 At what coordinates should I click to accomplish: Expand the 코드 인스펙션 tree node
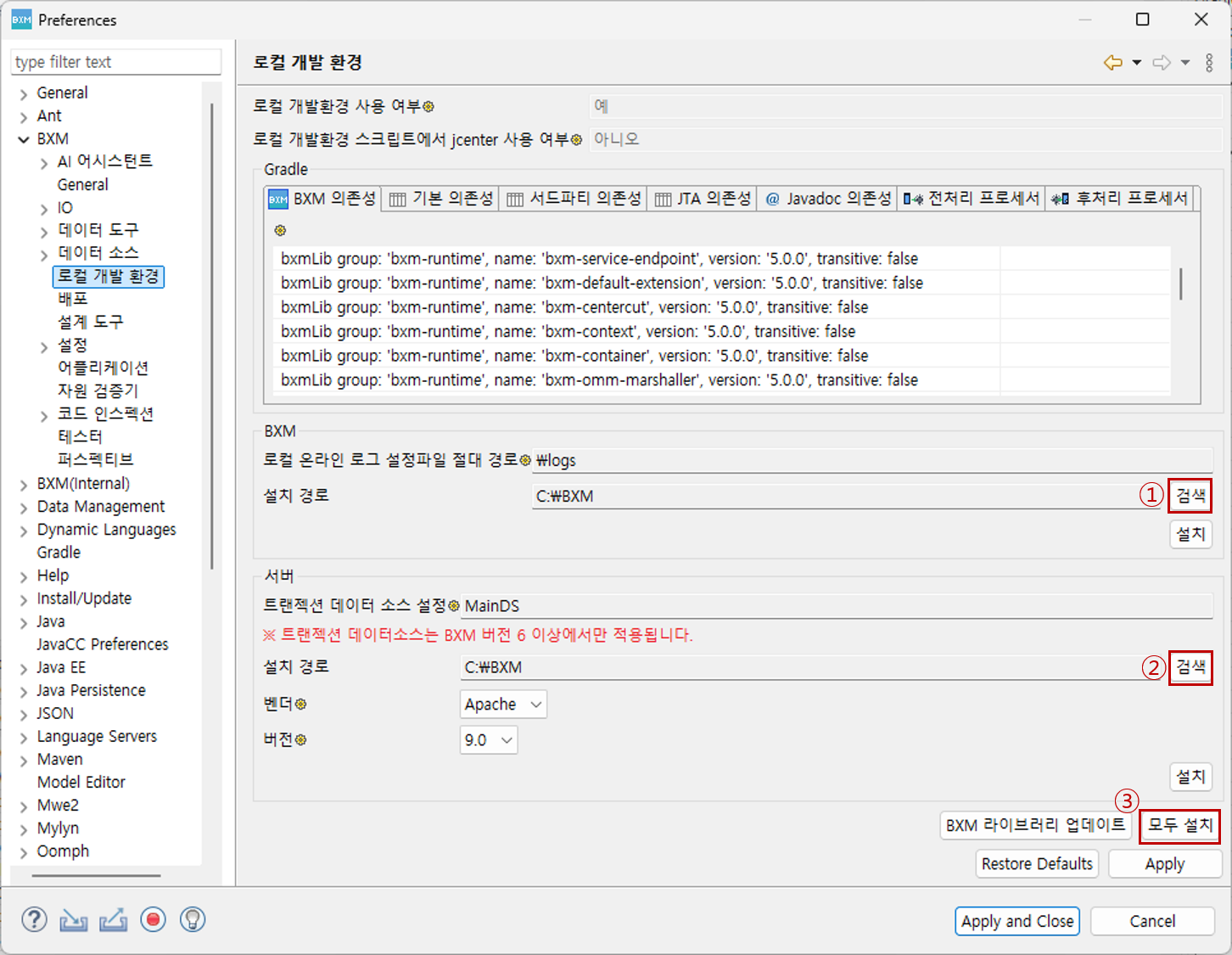point(44,415)
